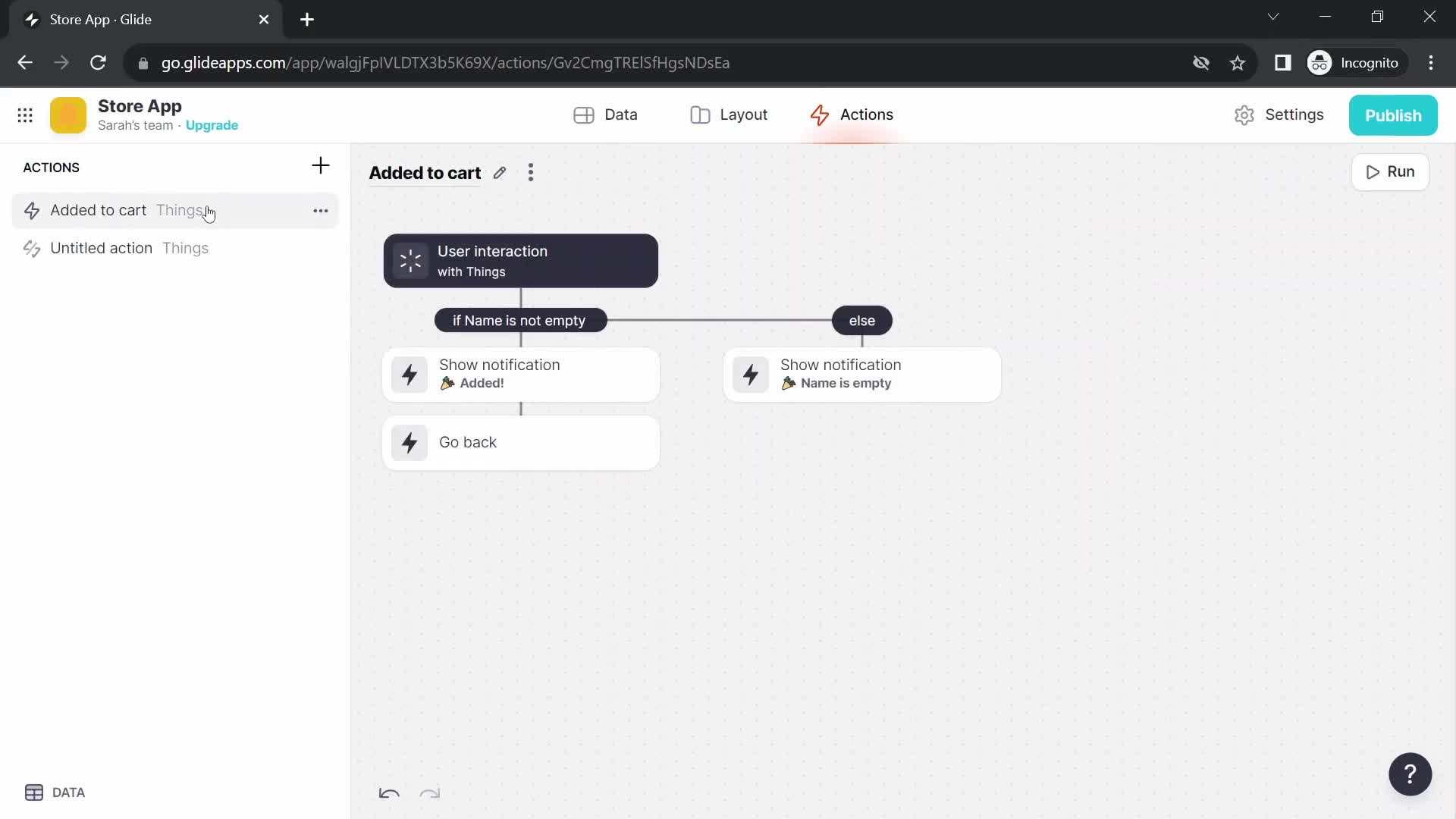1456x819 pixels.
Task: Click the add new action plus button
Action: click(x=321, y=166)
